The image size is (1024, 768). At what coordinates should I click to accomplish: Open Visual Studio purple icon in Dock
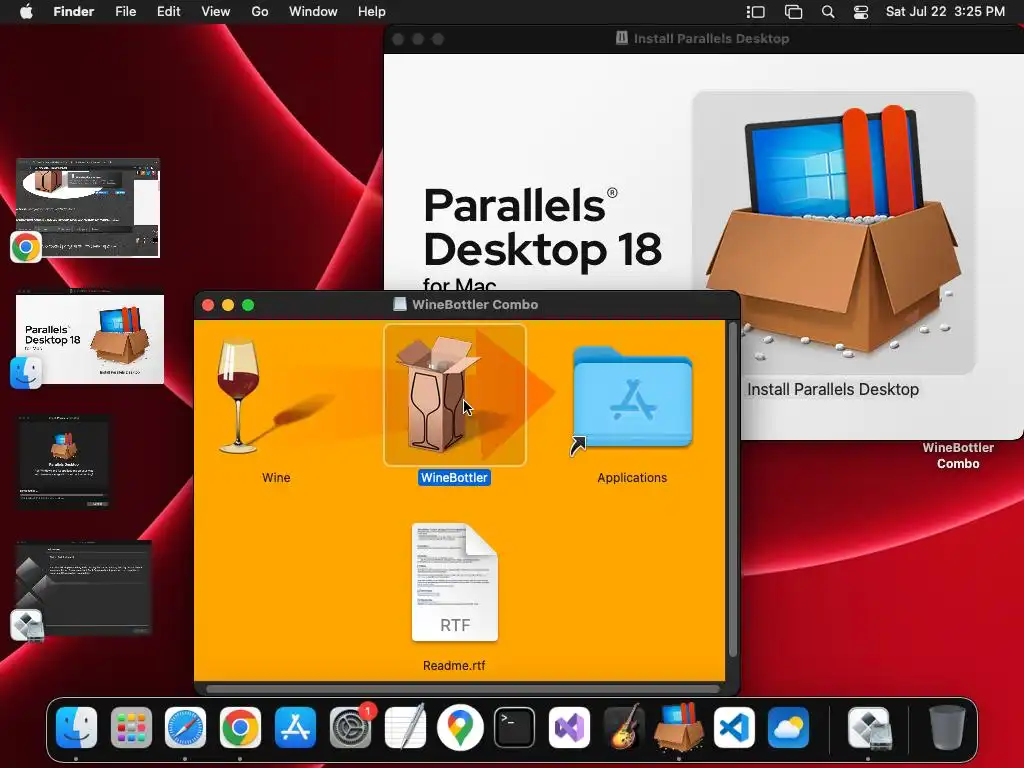tap(569, 727)
